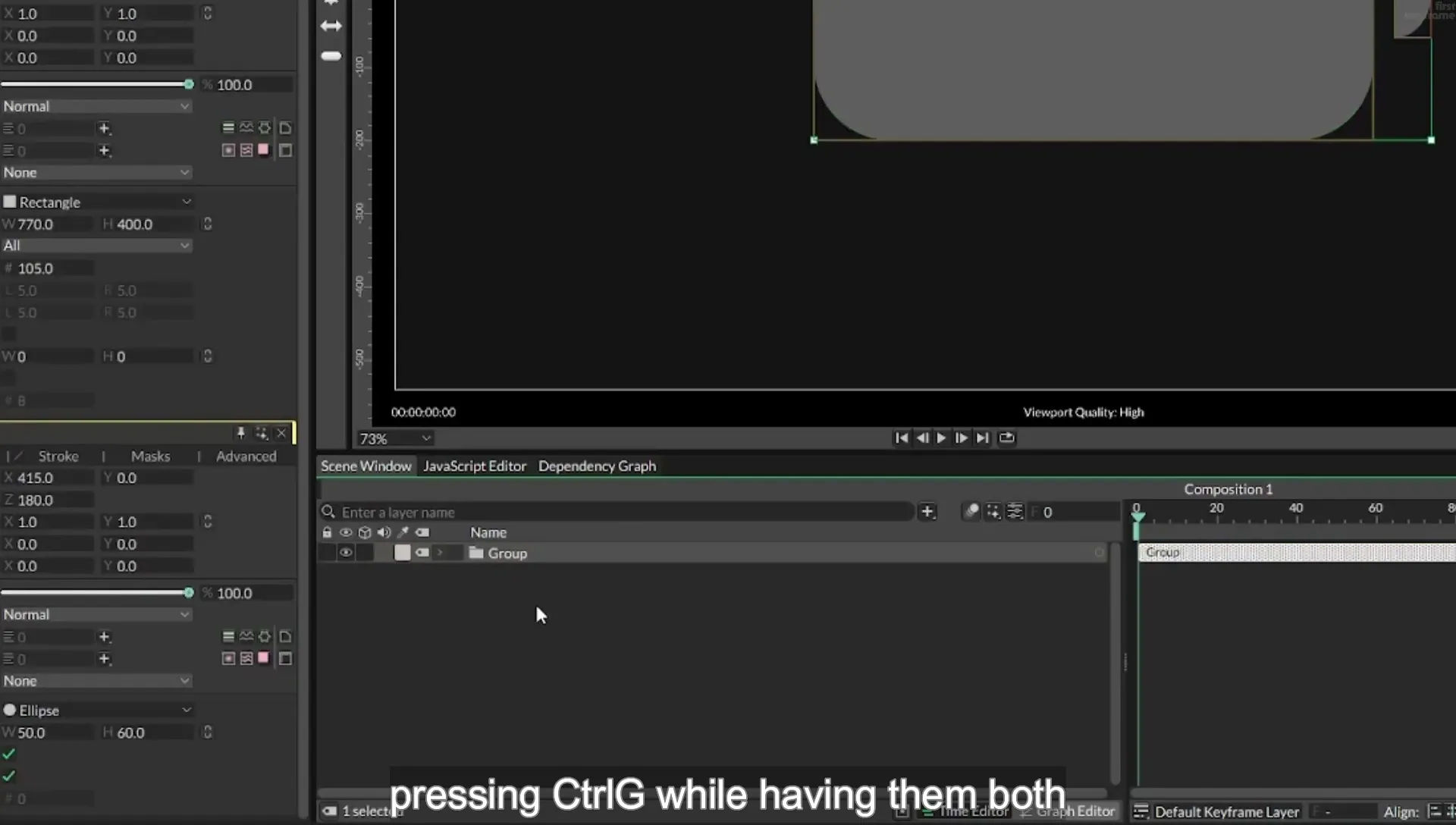Viewport: 1456px width, 825px height.
Task: Open the Dependency Graph tab
Action: pos(597,466)
